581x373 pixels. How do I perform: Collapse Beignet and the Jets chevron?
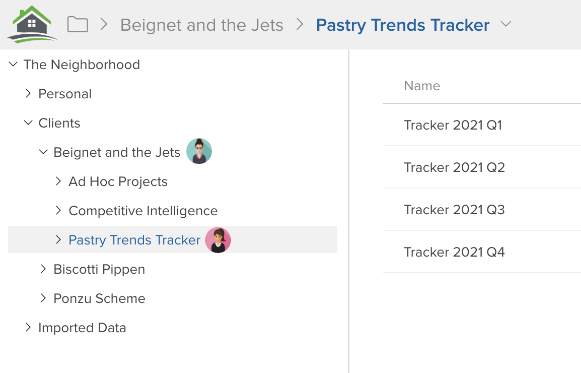(x=43, y=152)
